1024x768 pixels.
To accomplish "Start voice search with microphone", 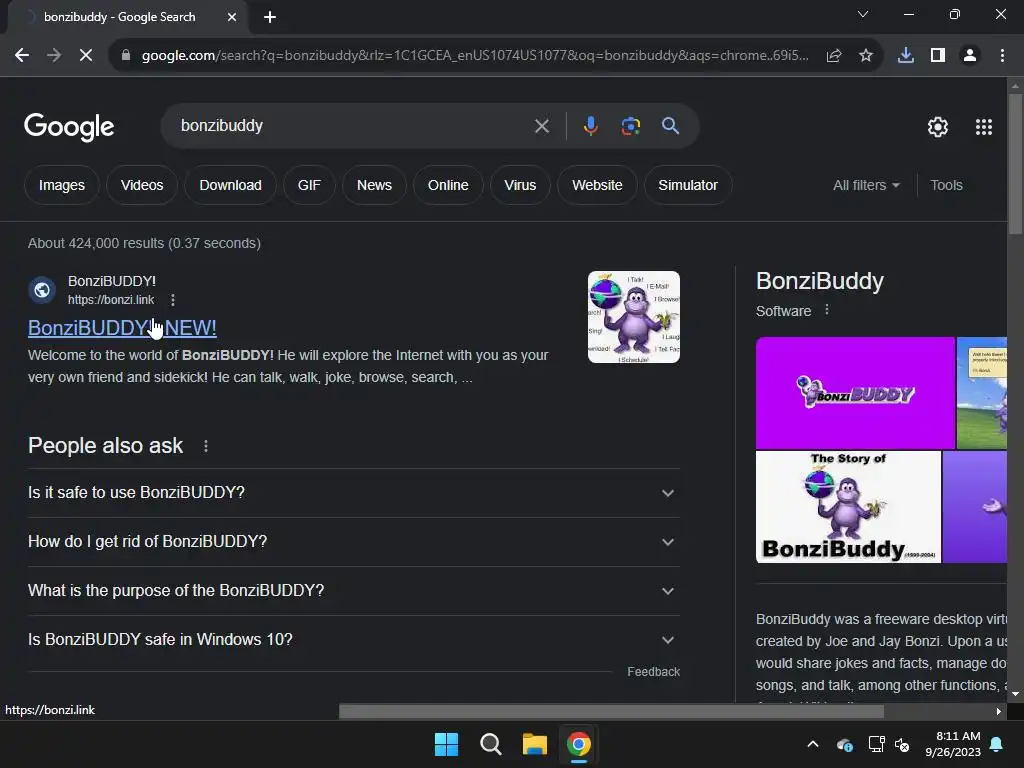I will (x=590, y=125).
